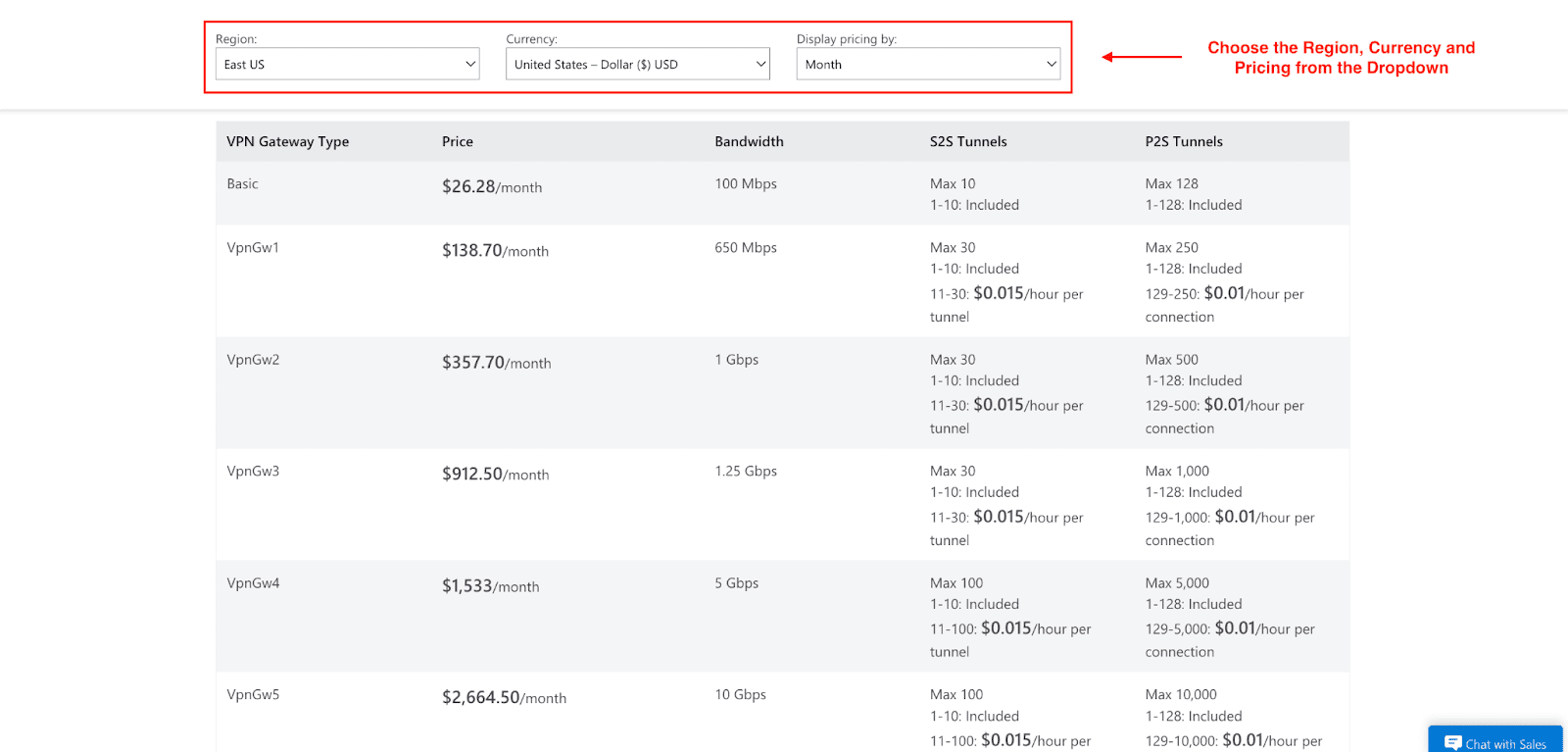The height and width of the screenshot is (752, 1568).
Task: Select the Basic gateway type row label
Action: point(242,183)
